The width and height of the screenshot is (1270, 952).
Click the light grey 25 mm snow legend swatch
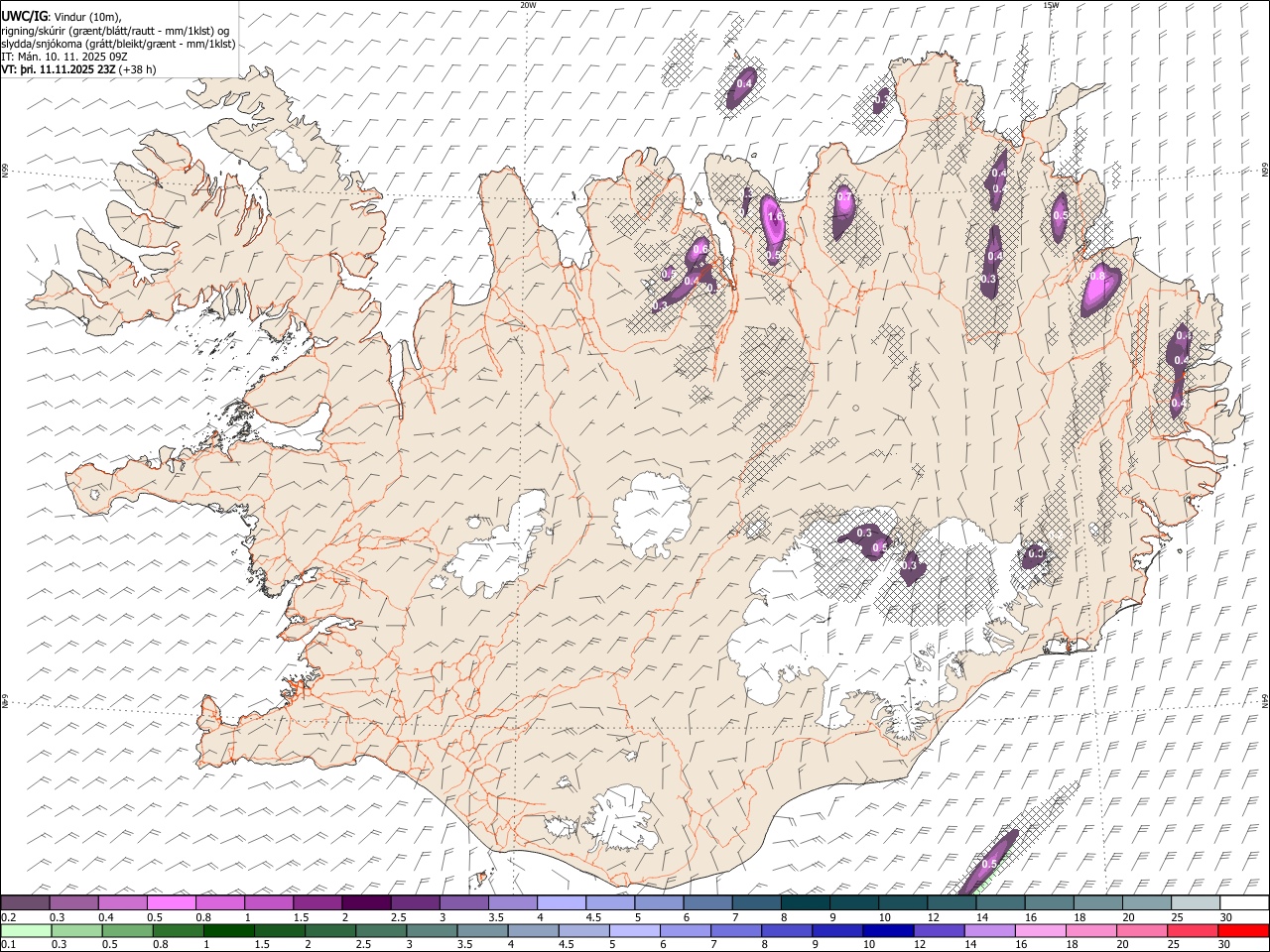tap(1196, 902)
